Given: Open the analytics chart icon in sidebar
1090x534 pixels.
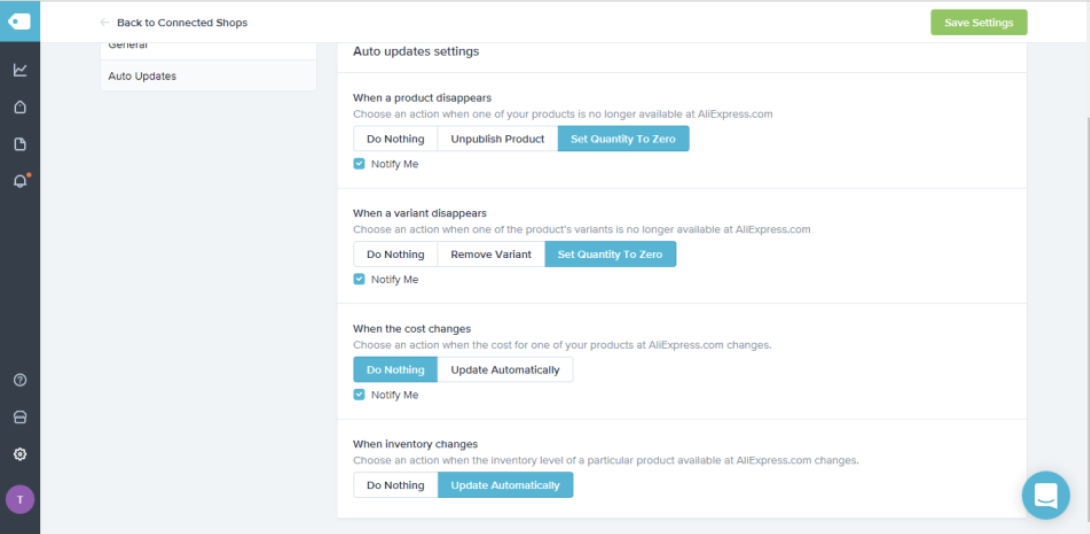Looking at the screenshot, I should 20,70.
